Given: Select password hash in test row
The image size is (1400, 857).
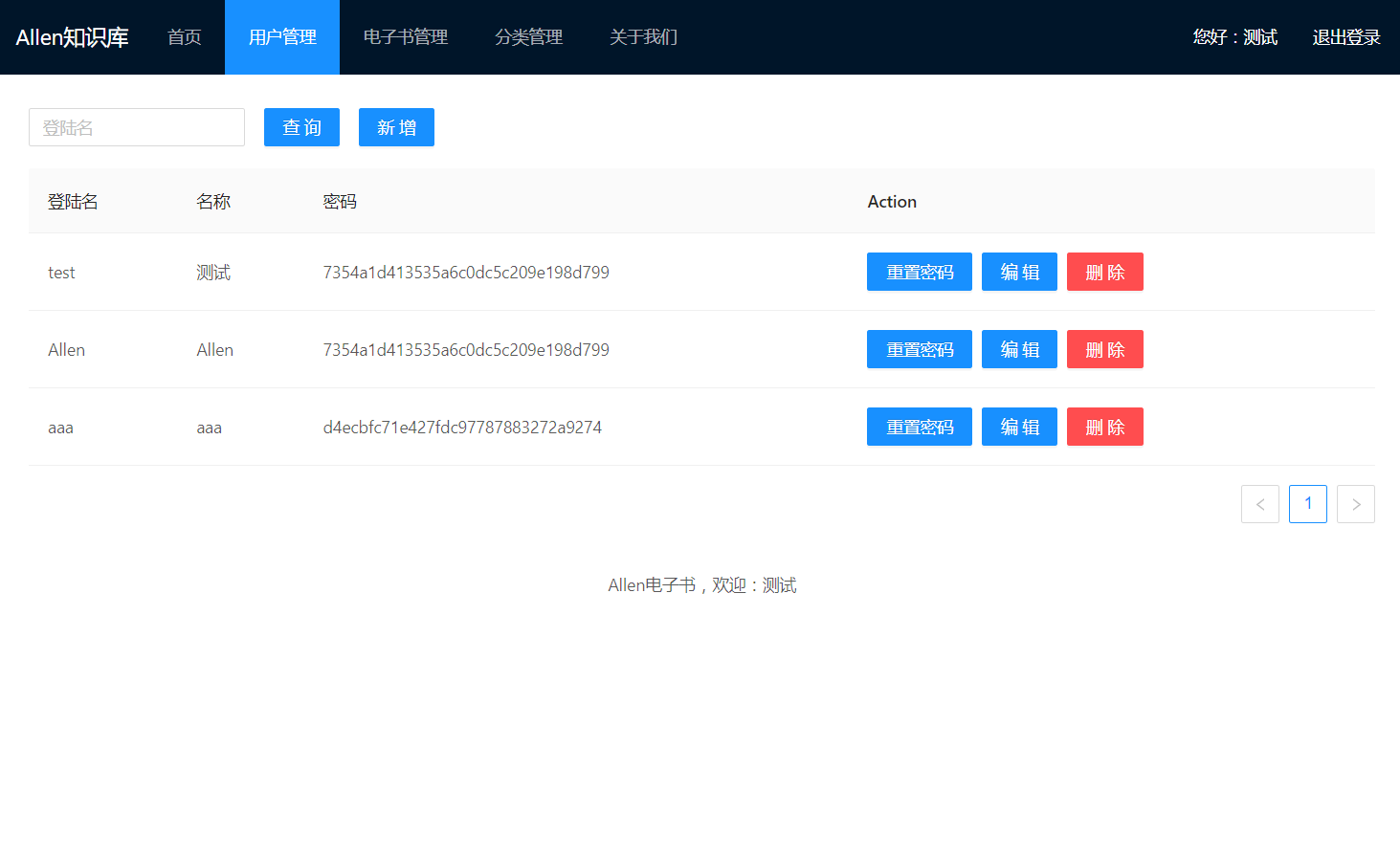Looking at the screenshot, I should [x=466, y=273].
